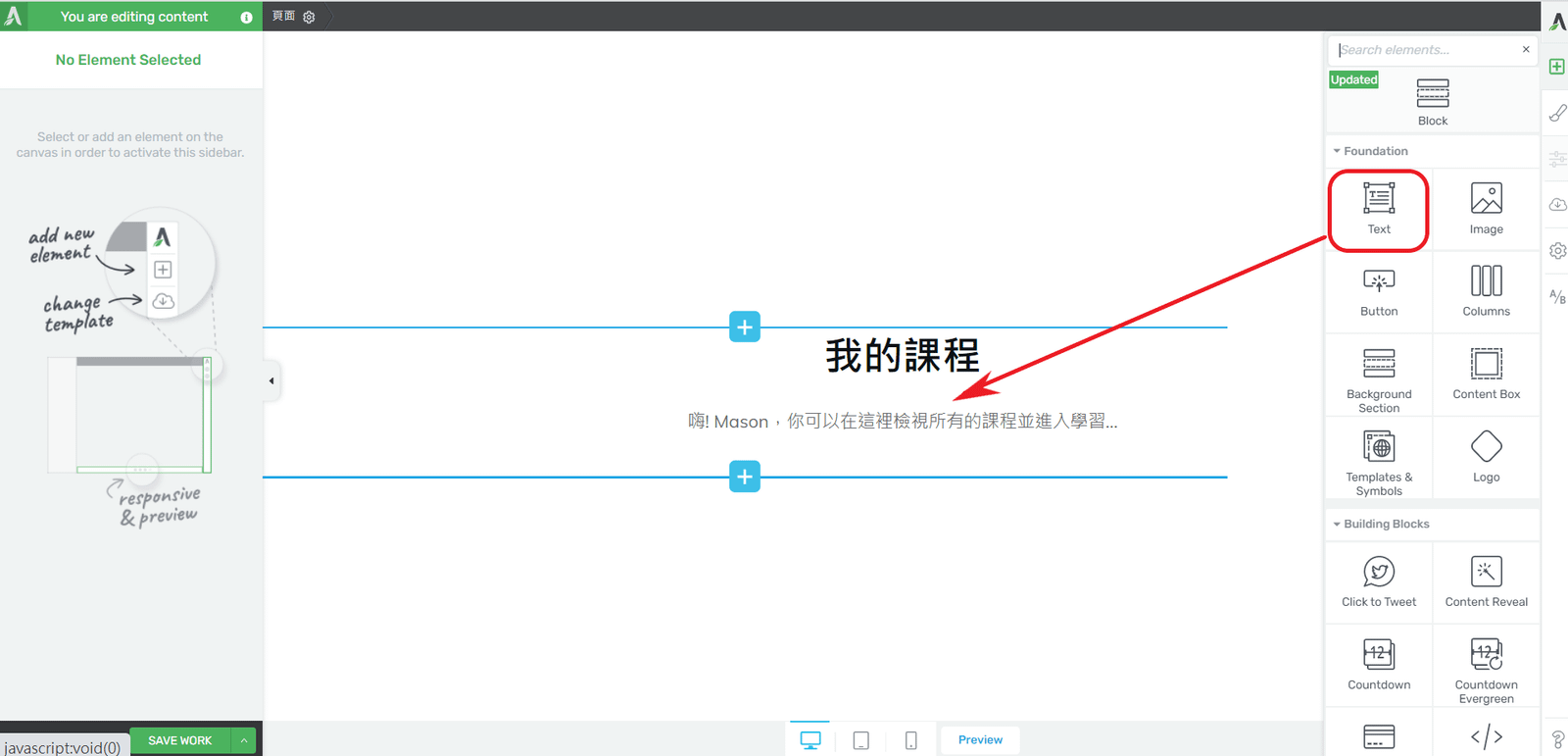Image resolution: width=1568 pixels, height=756 pixels.
Task: Insert the Columns element
Action: (x=1486, y=292)
